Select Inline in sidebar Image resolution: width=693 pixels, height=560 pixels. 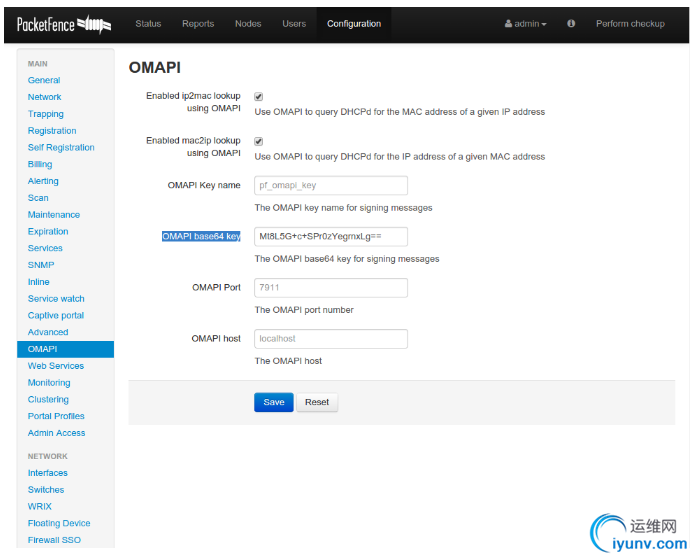(38, 282)
